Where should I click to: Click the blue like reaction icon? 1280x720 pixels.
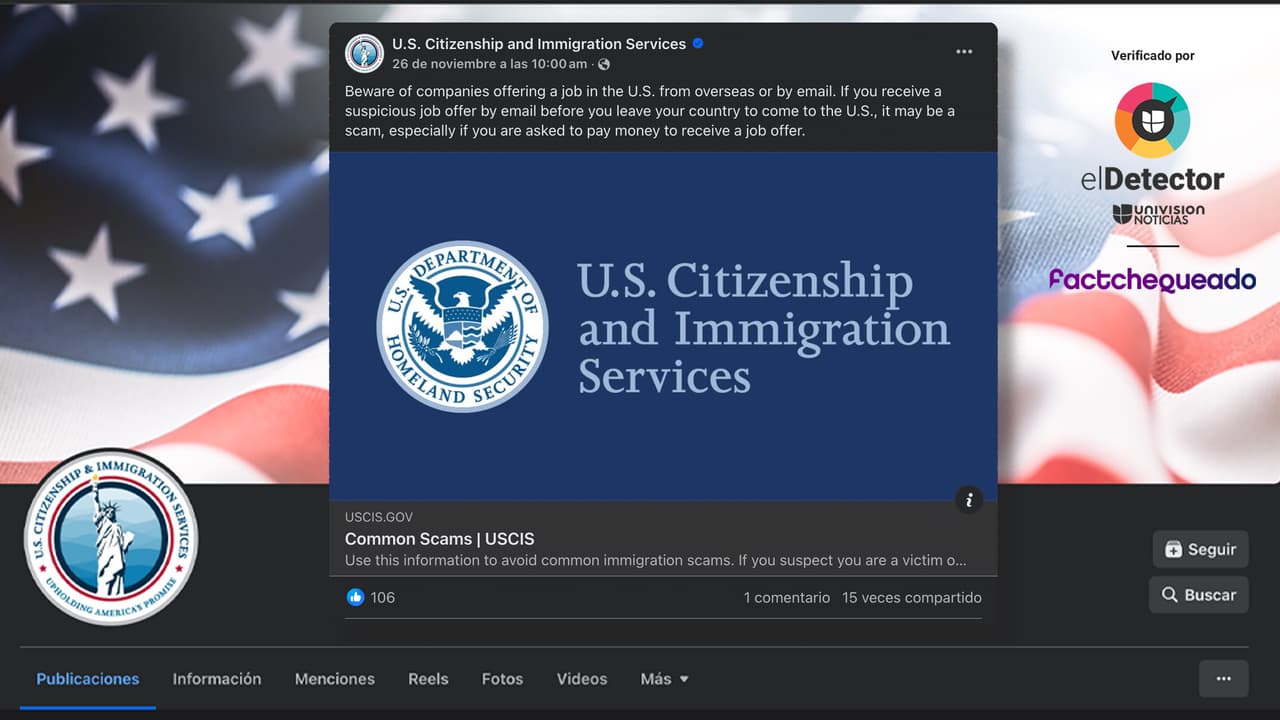(x=355, y=597)
